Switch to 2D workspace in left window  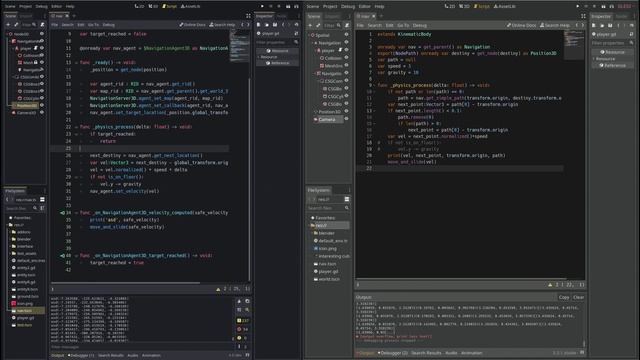(x=139, y=6)
